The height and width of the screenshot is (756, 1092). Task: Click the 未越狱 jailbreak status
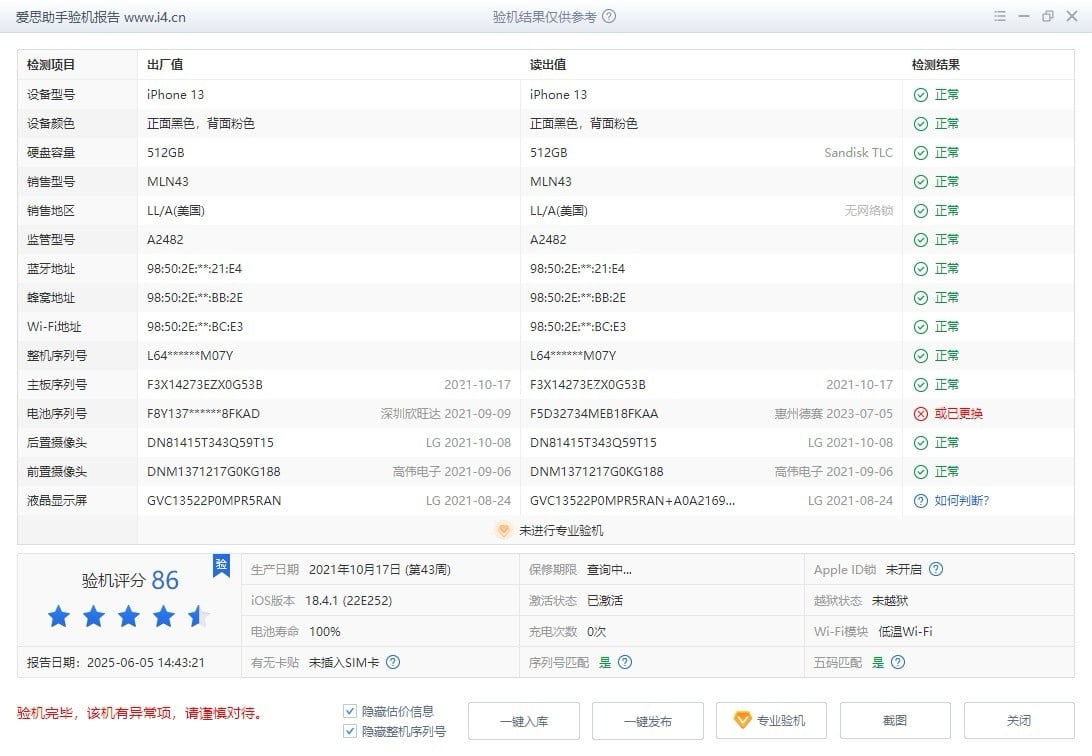pos(890,601)
